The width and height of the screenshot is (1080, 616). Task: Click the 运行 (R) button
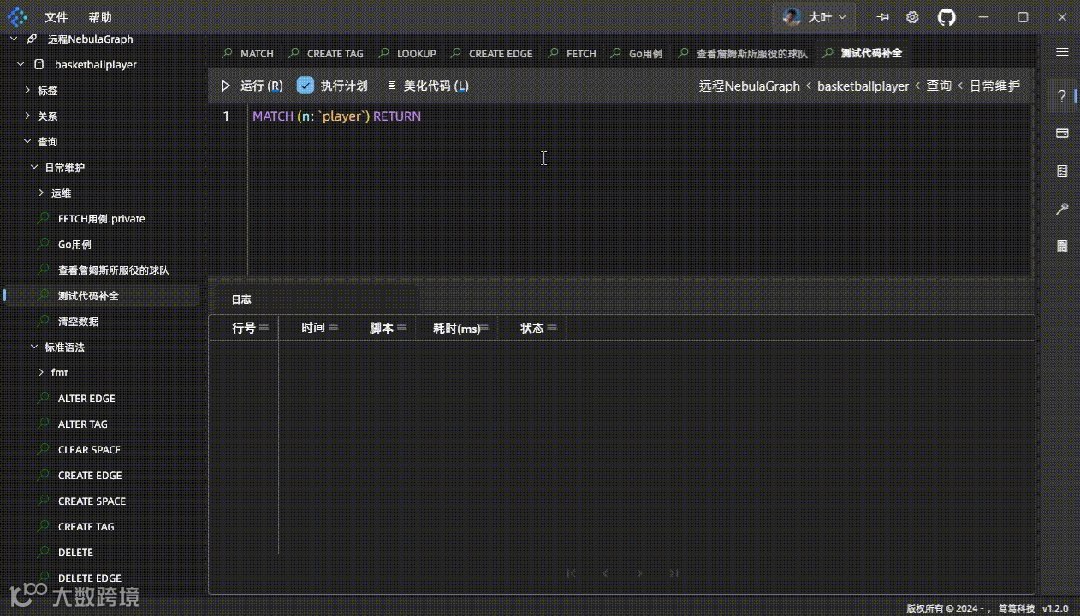tap(251, 86)
